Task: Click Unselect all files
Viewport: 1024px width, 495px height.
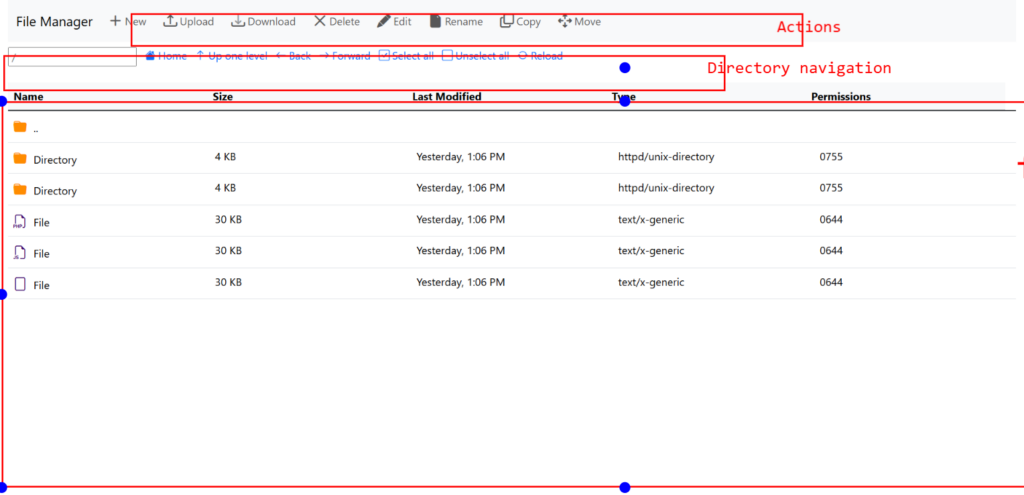Action: [475, 56]
